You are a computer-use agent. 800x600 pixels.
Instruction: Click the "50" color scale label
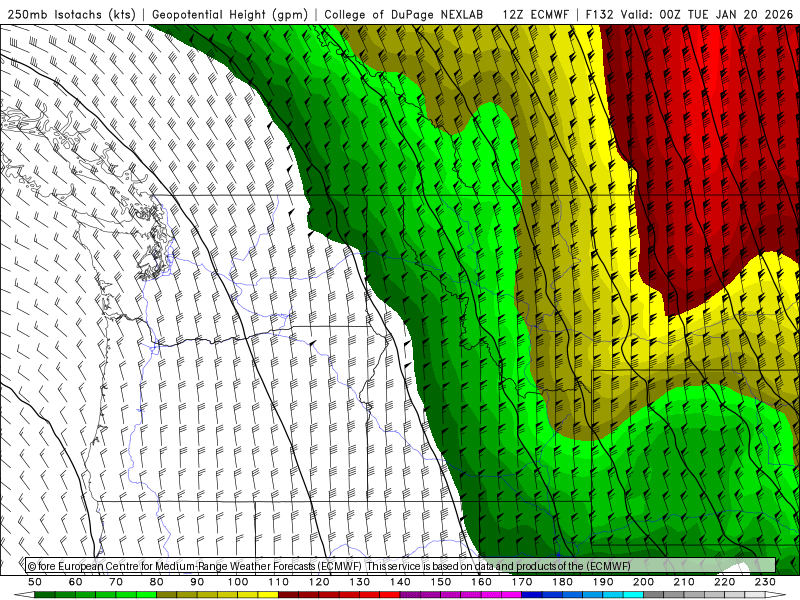(35, 582)
